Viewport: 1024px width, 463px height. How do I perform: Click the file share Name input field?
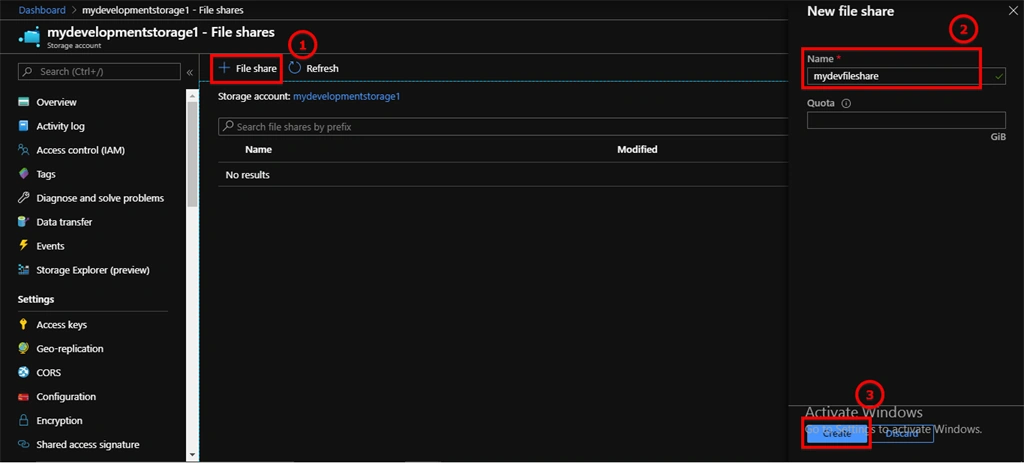[906, 76]
